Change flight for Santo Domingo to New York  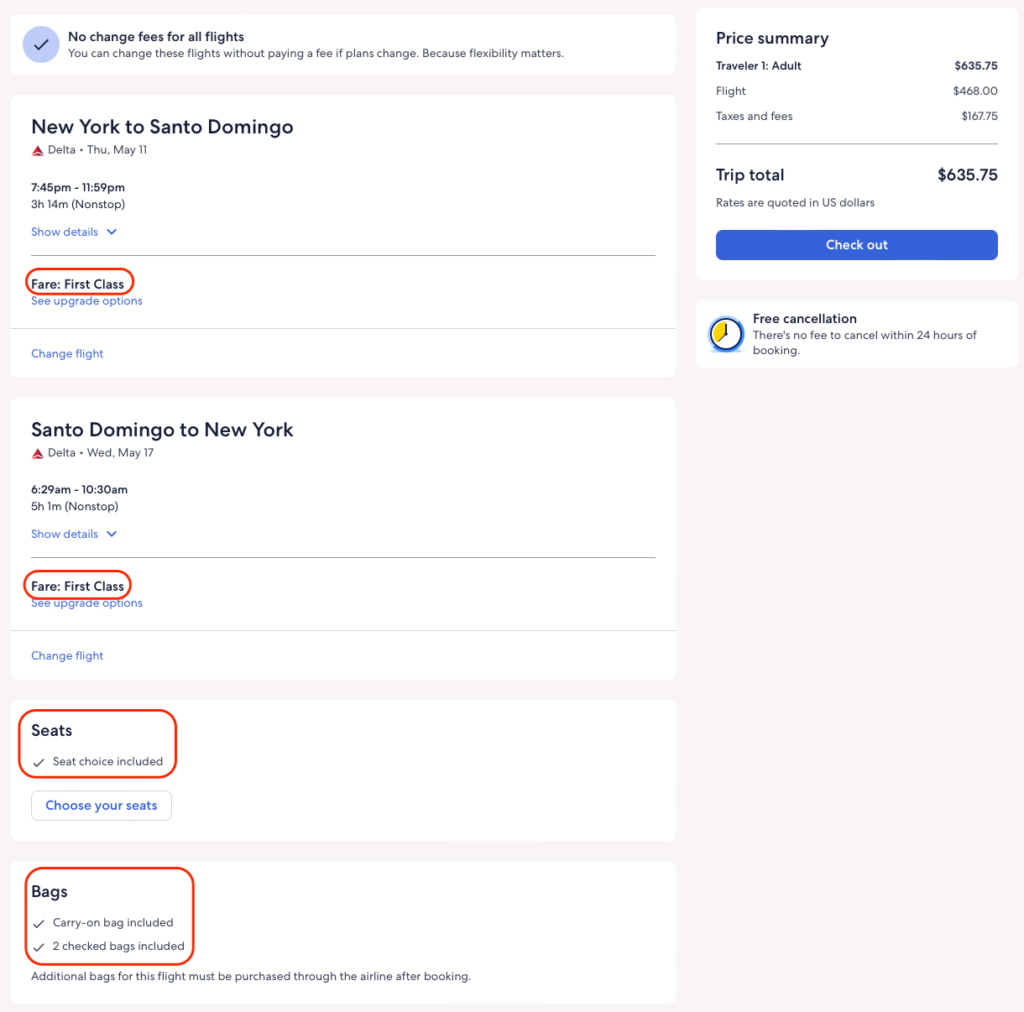[x=67, y=656]
